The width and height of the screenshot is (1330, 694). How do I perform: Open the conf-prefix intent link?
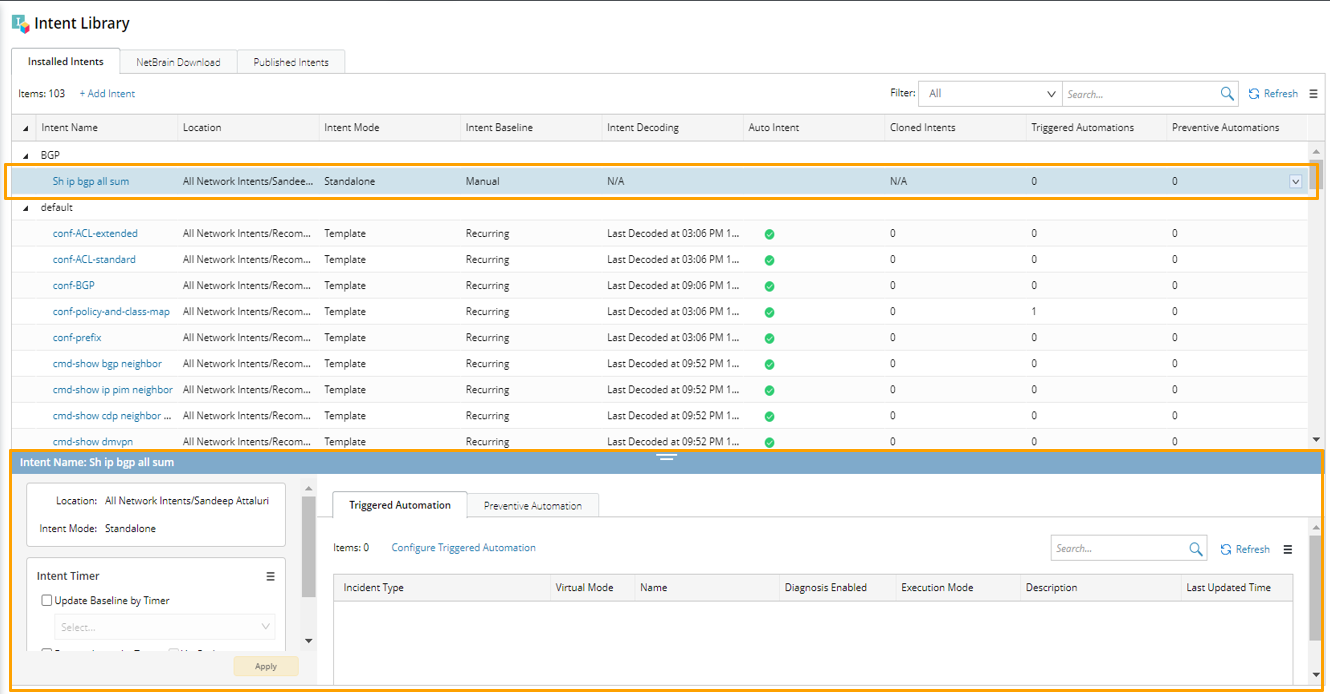[77, 338]
